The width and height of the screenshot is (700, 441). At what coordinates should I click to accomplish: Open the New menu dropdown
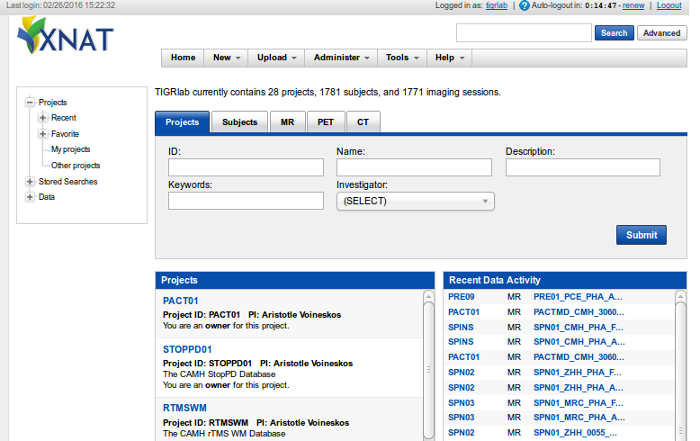coord(226,58)
